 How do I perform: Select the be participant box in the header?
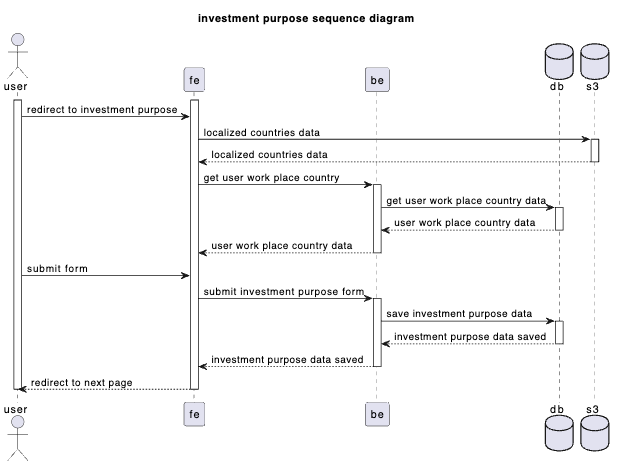[x=377, y=78]
